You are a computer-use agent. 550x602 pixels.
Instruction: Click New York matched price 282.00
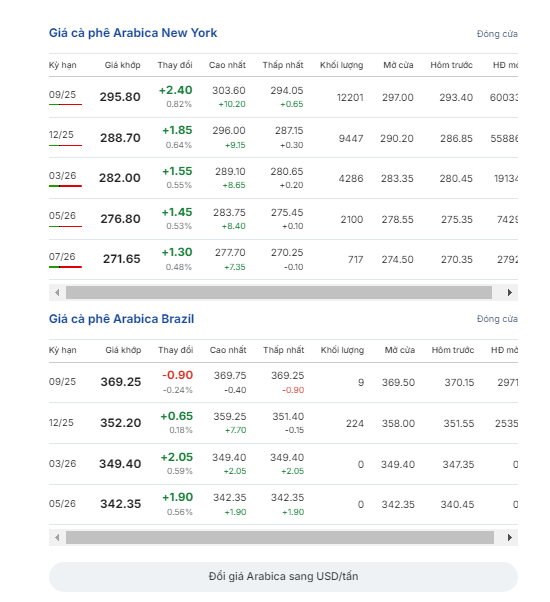tap(120, 178)
